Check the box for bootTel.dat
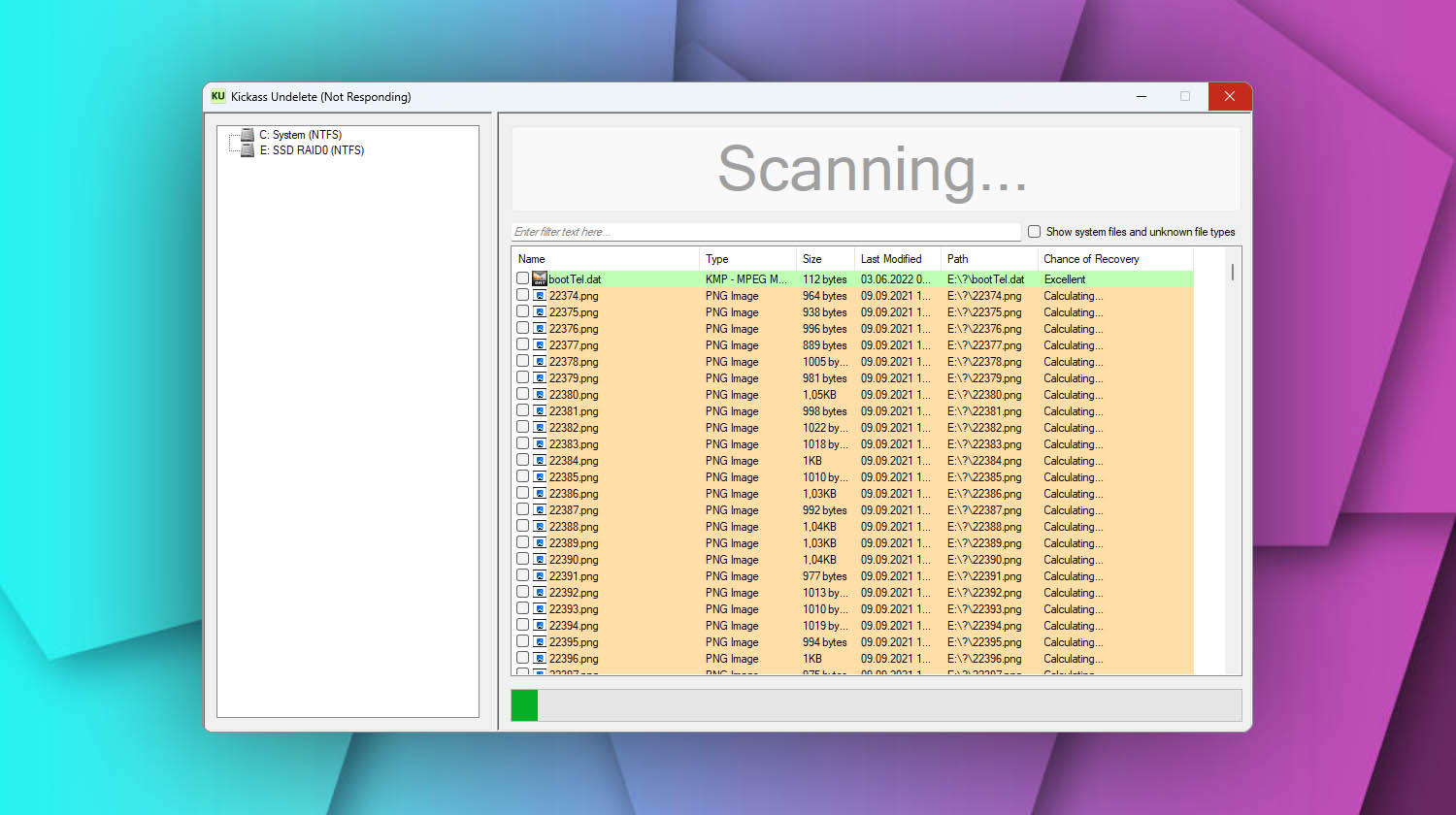Image resolution: width=1456 pixels, height=815 pixels. (x=522, y=278)
